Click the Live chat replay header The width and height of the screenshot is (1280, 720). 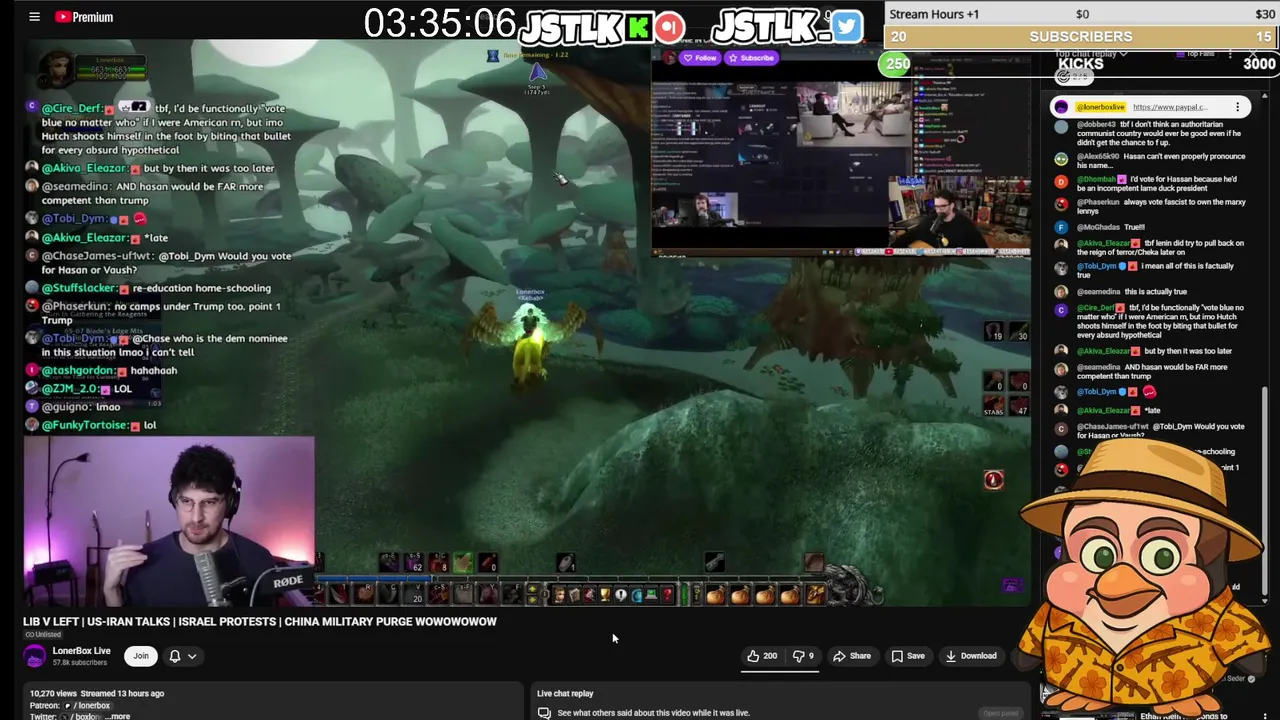[x=565, y=693]
